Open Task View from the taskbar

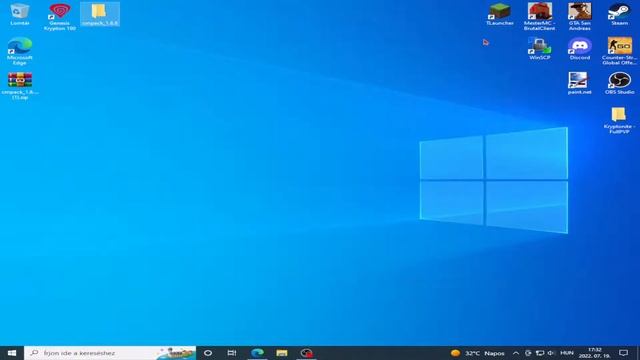click(x=231, y=353)
